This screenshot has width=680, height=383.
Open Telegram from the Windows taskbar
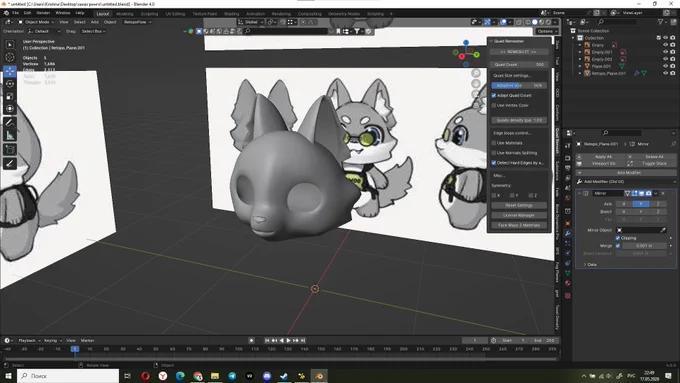coord(232,376)
